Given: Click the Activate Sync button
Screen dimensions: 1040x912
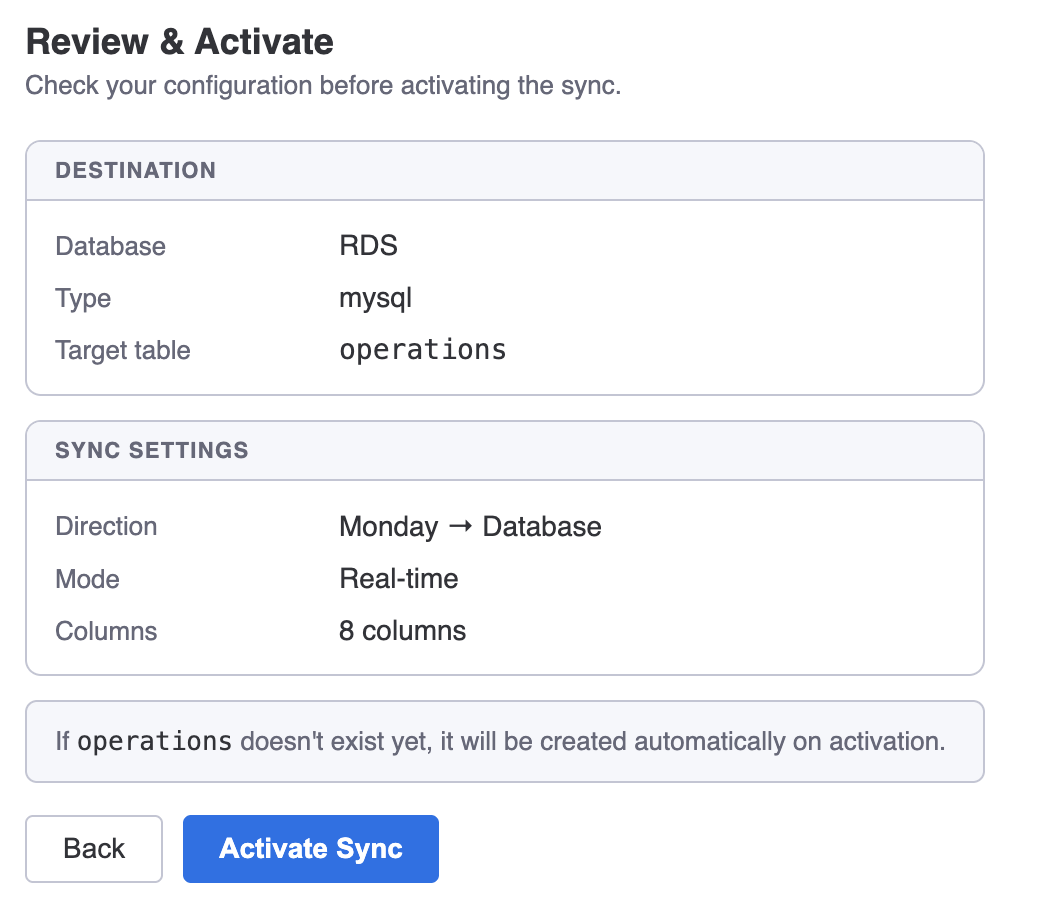Looking at the screenshot, I should [310, 848].
